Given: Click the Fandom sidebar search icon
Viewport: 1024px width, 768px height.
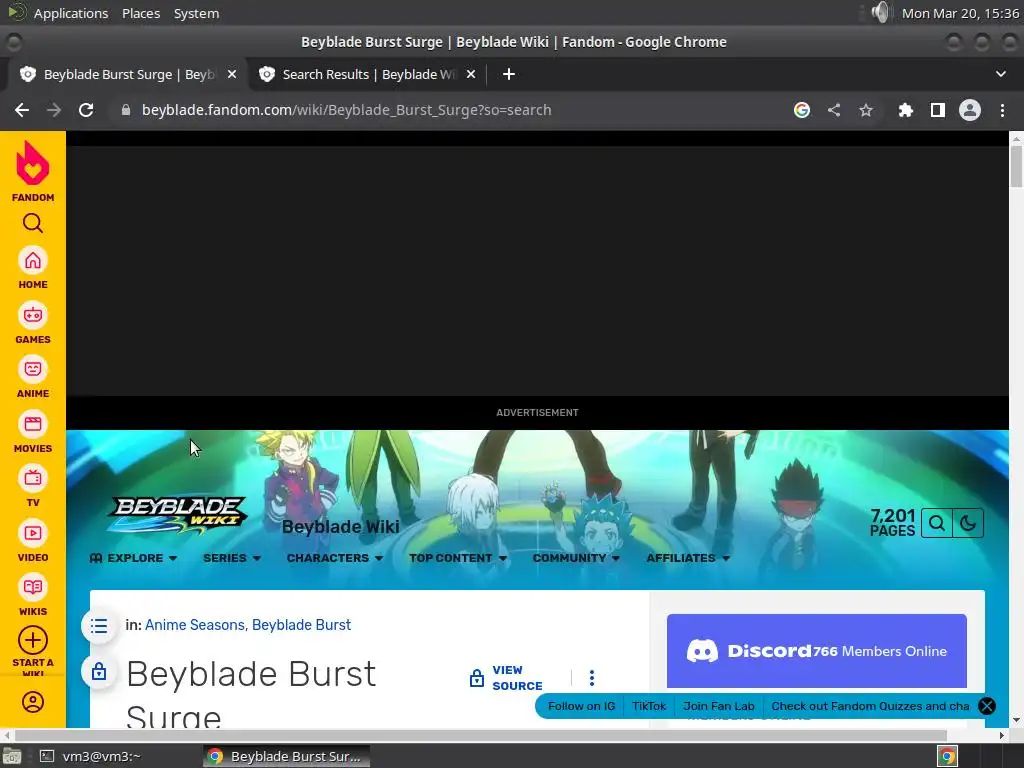Looking at the screenshot, I should click(x=33, y=223).
